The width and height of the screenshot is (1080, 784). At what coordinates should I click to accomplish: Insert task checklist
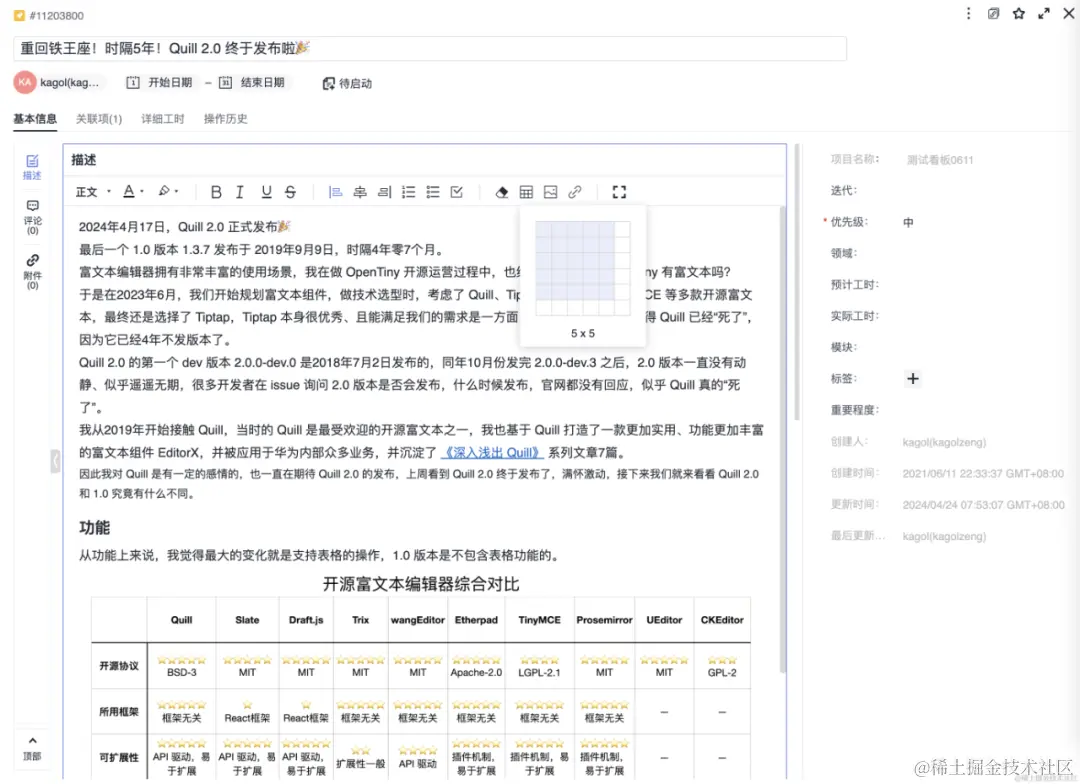tap(457, 192)
